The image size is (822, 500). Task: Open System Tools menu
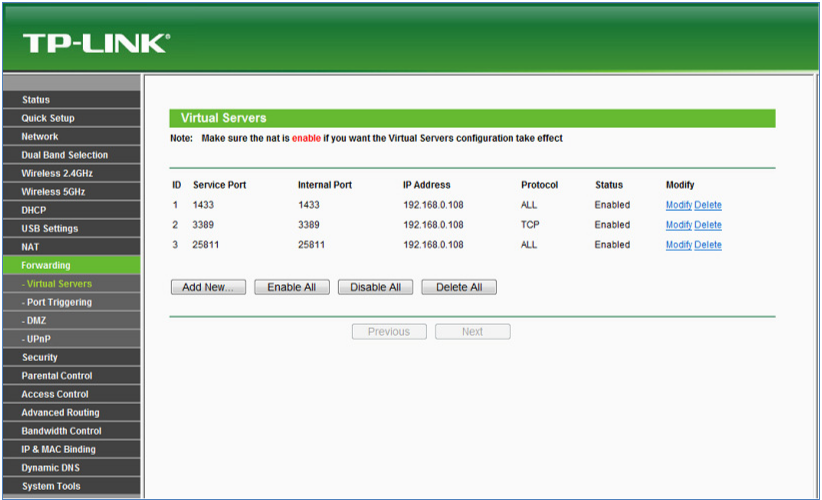(72, 486)
